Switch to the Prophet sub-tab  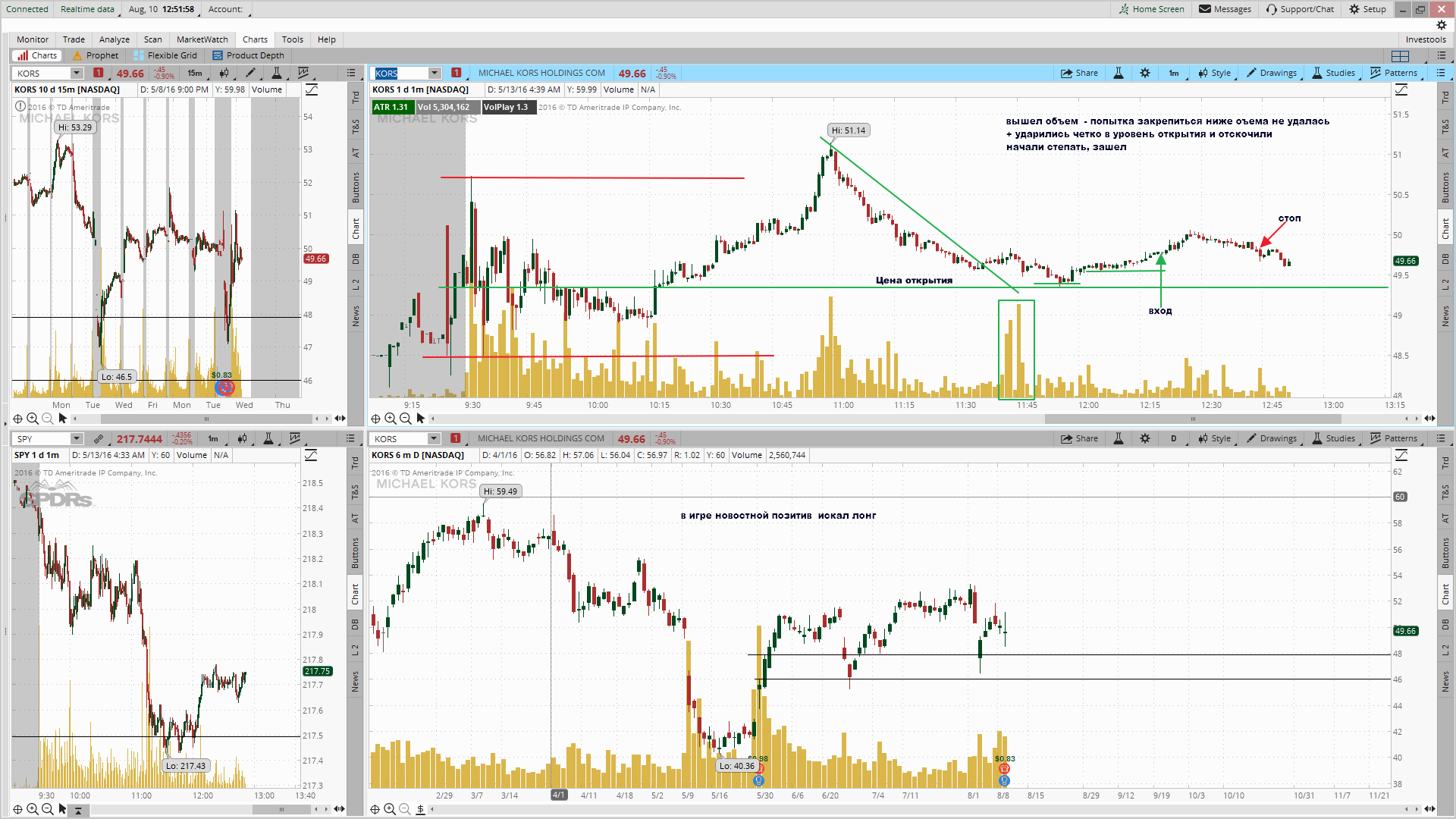click(96, 56)
